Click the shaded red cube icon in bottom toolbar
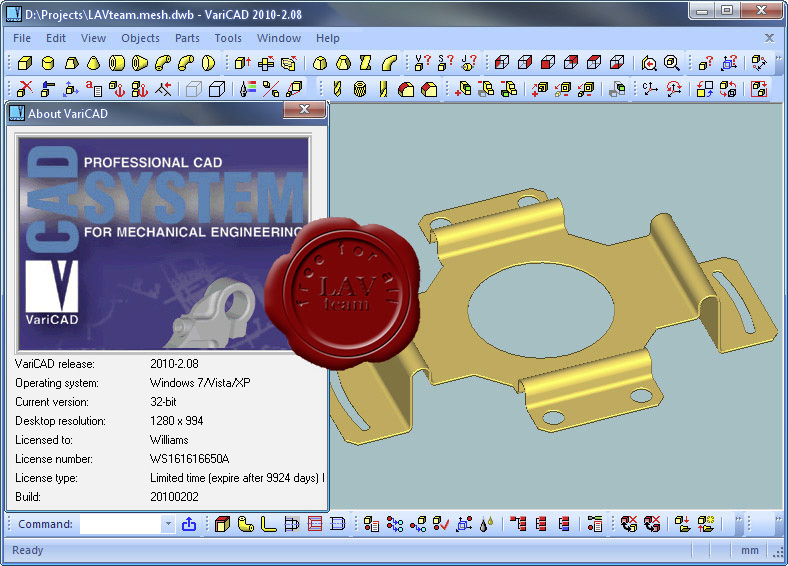The height and width of the screenshot is (566, 788). (x=222, y=524)
